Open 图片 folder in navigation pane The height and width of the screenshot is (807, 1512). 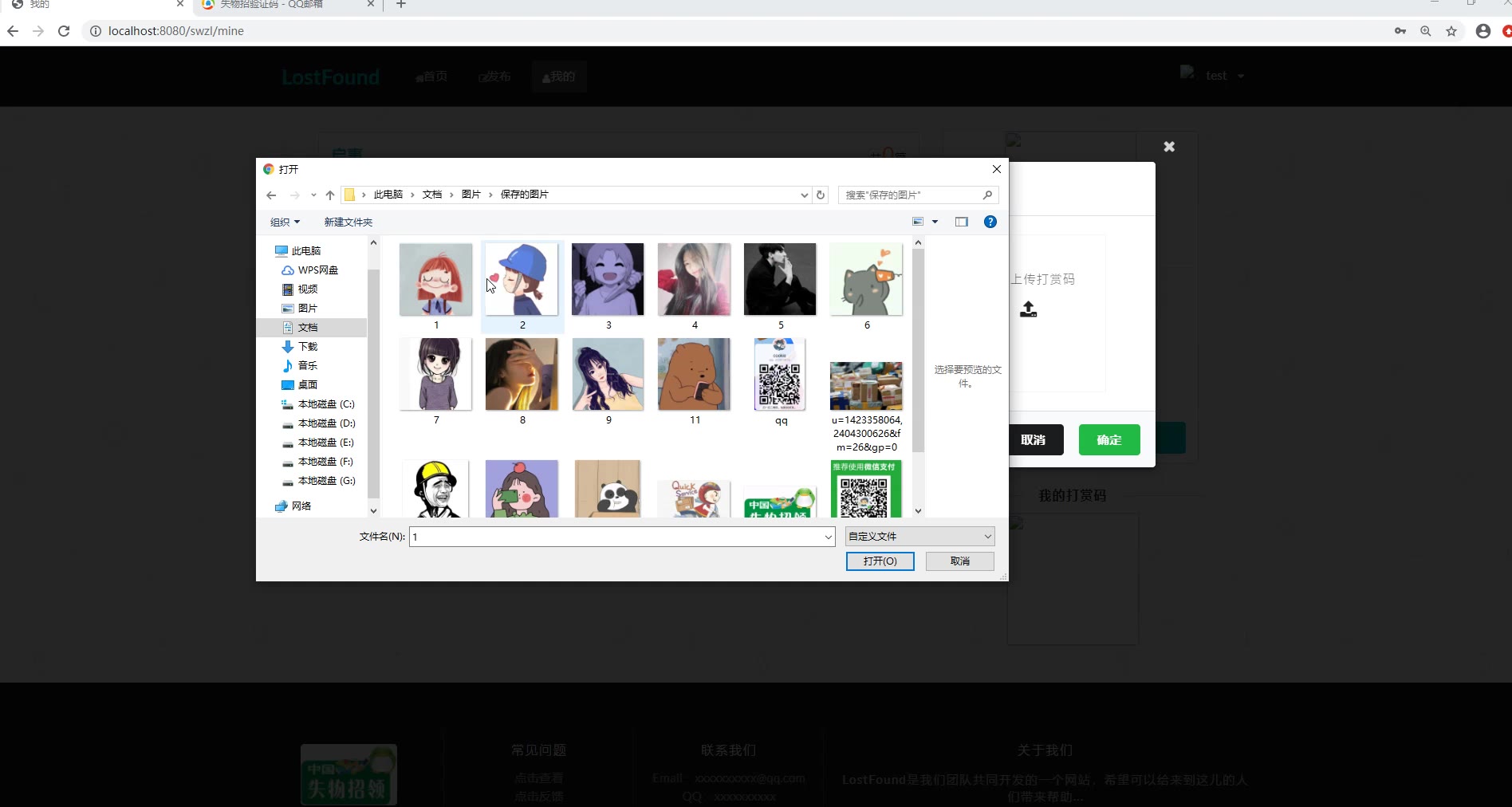click(300, 309)
